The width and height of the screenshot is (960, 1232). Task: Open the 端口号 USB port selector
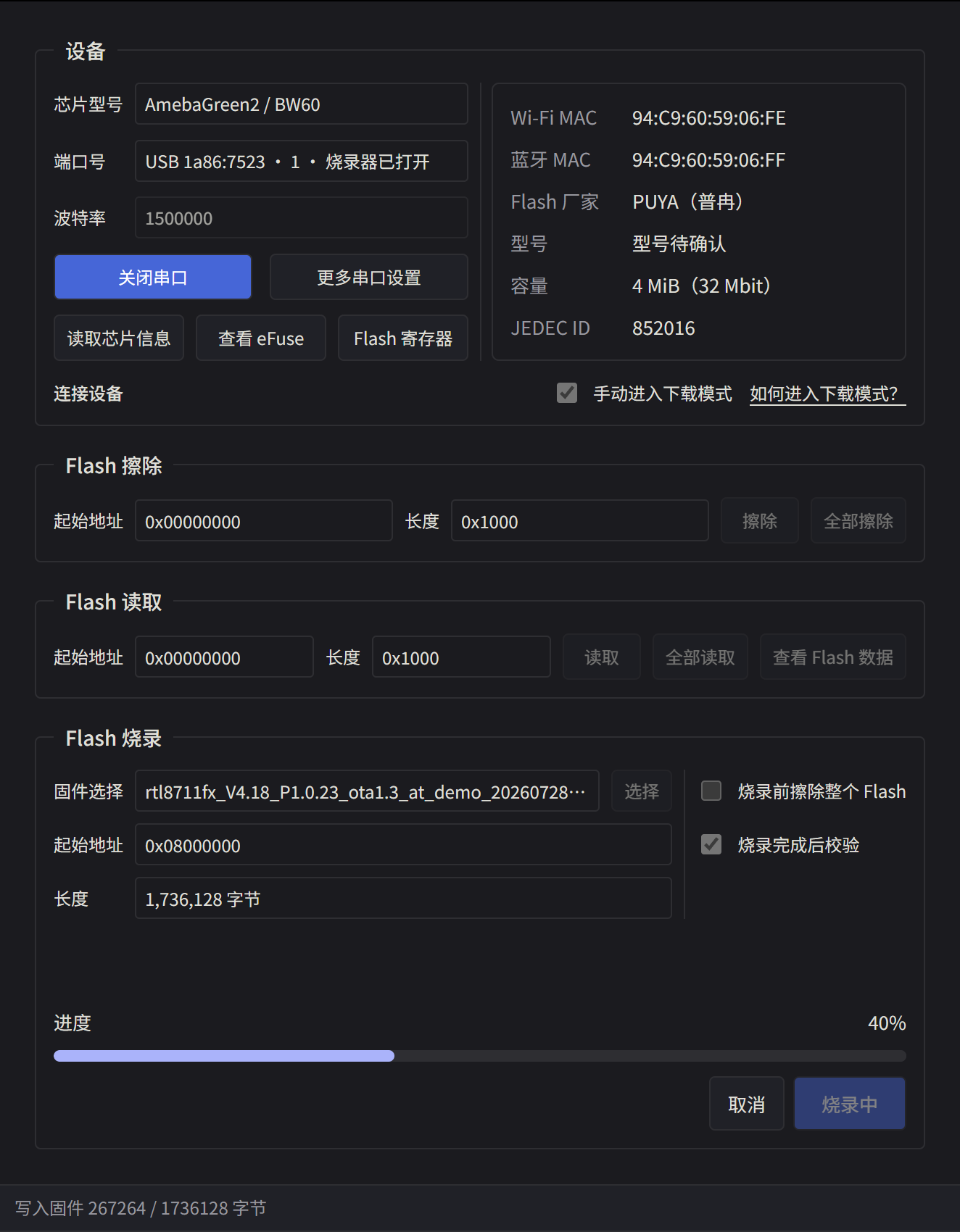(302, 161)
